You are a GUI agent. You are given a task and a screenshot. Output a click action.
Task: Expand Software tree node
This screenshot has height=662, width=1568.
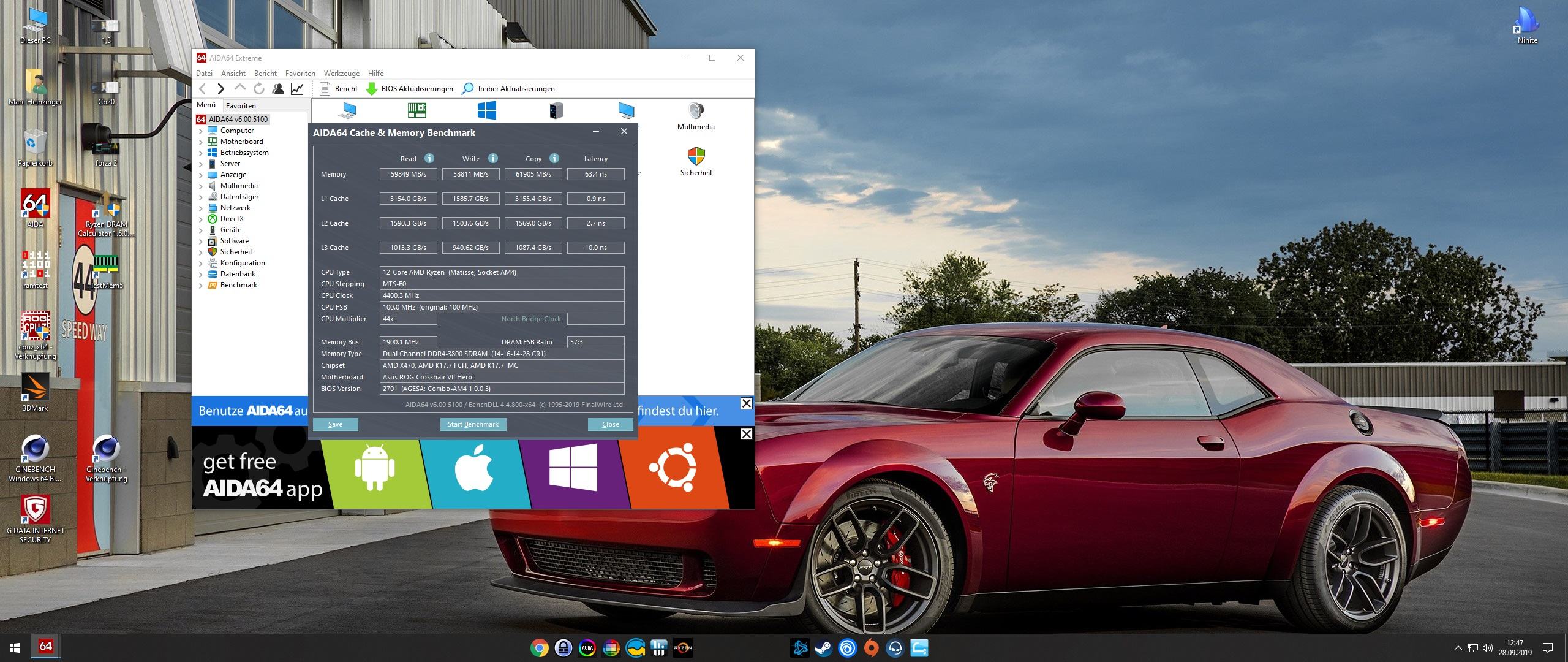(x=200, y=241)
